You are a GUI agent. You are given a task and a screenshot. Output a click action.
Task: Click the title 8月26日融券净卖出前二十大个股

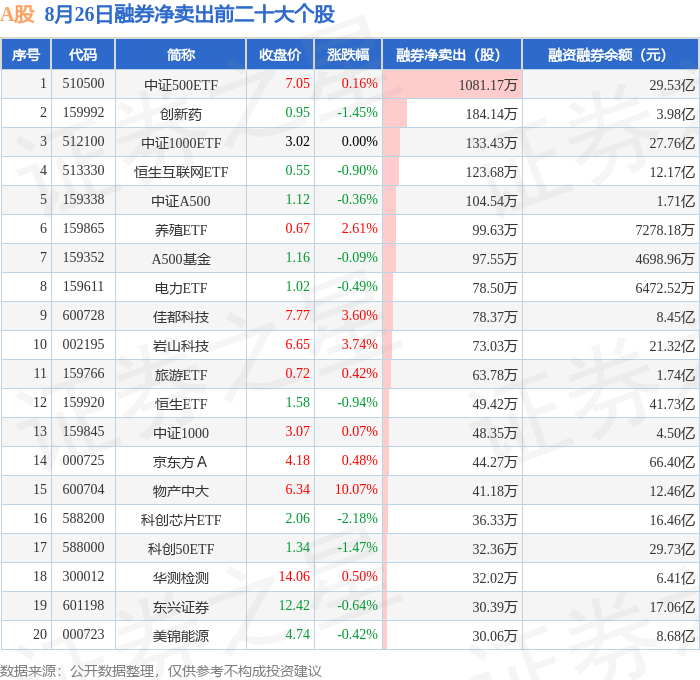[189, 14]
